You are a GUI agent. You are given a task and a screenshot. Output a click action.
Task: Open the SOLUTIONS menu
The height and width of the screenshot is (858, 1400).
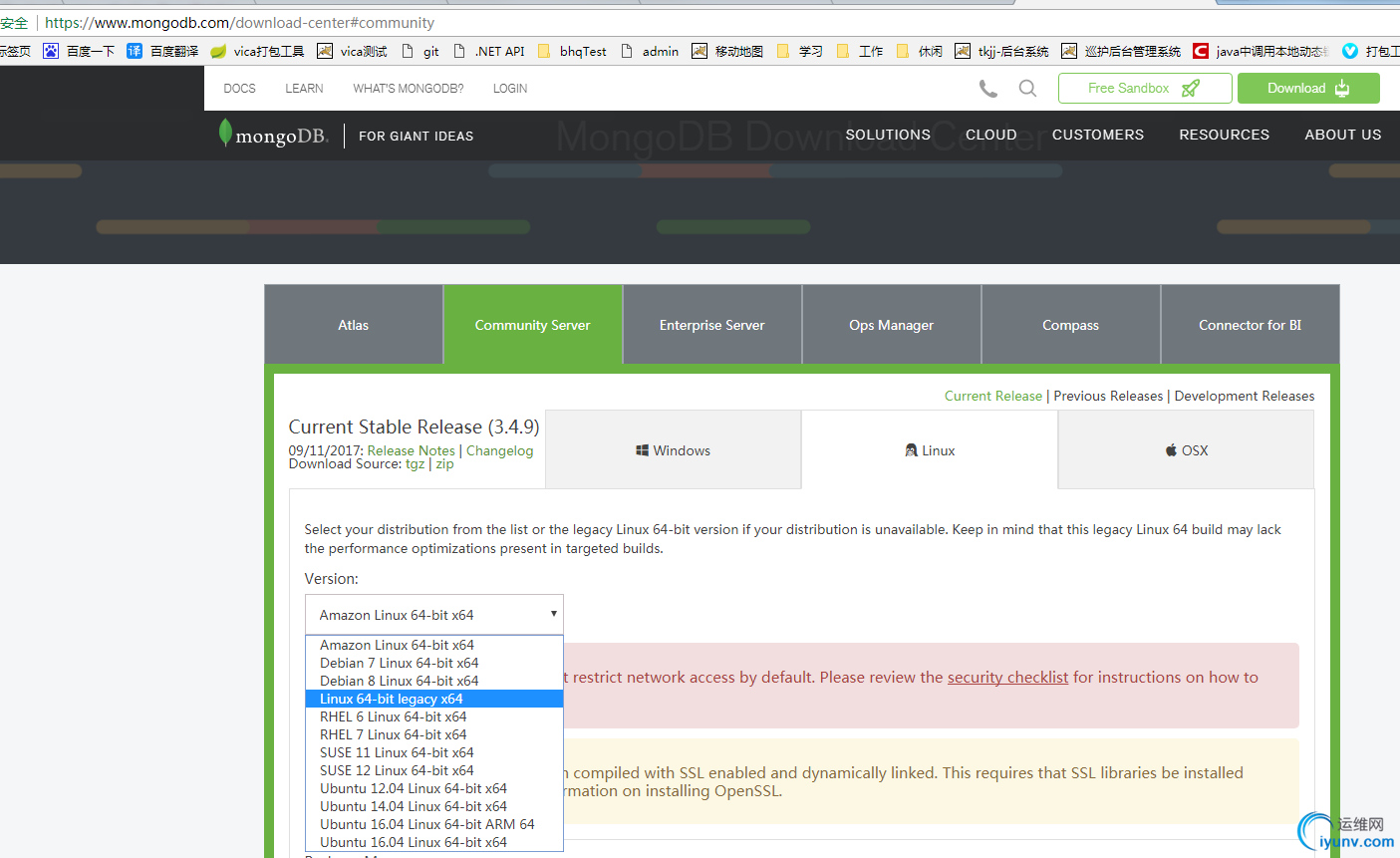[888, 135]
